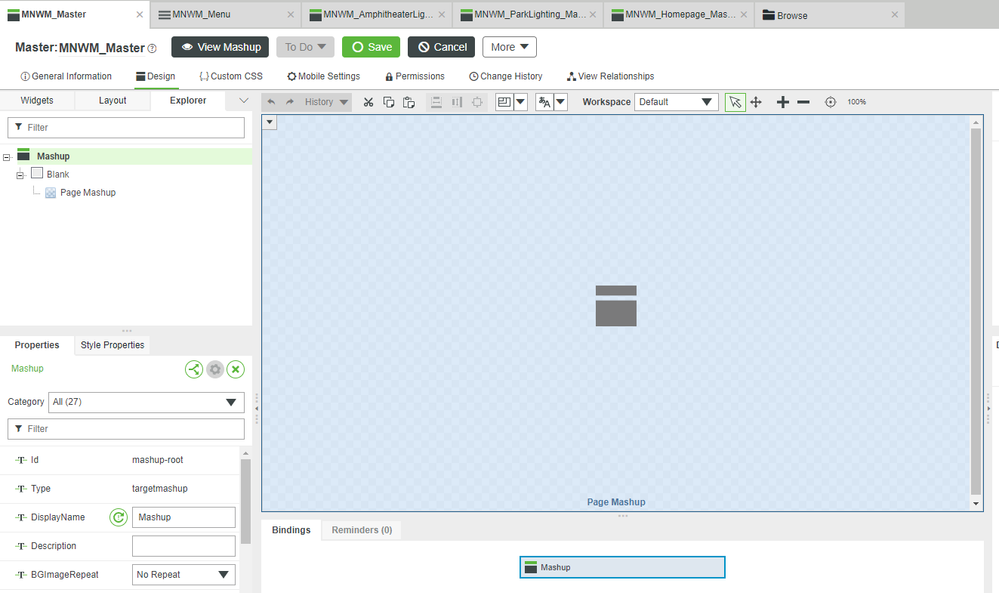The width and height of the screenshot is (999, 593).
Task: Click the Filter input in the Properties panel
Action: [126, 428]
